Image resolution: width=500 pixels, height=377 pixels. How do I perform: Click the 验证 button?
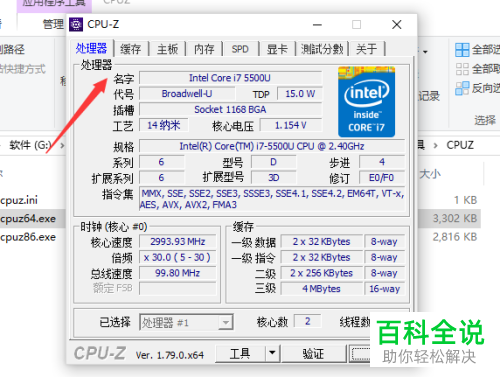tap(313, 353)
